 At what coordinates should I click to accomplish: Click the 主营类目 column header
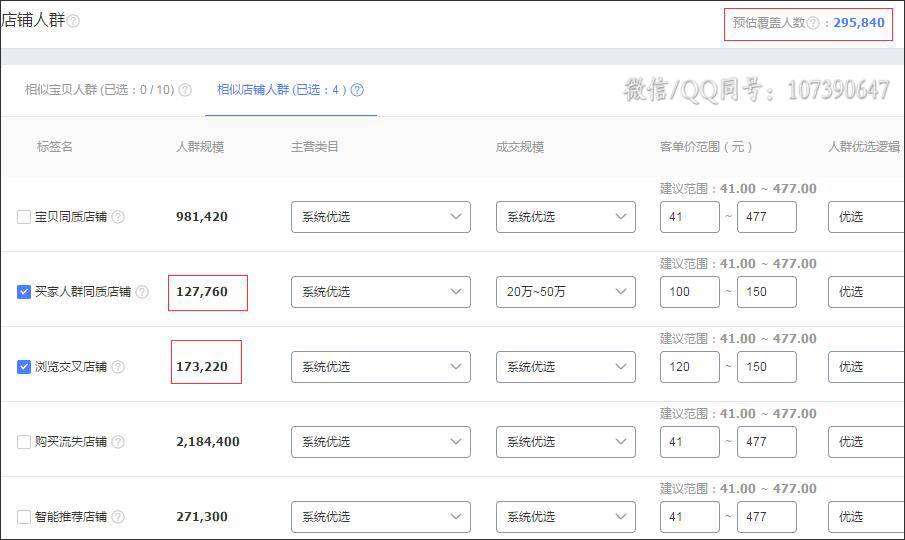tap(315, 147)
